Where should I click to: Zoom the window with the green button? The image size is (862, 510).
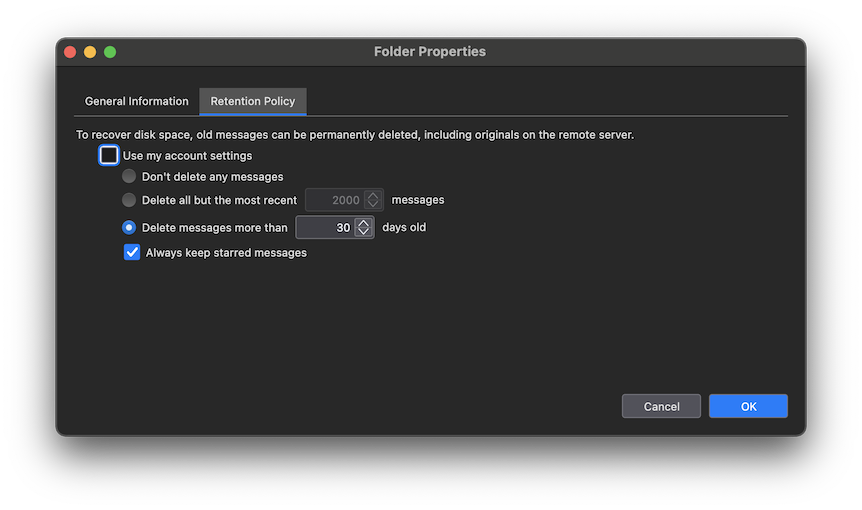point(110,52)
